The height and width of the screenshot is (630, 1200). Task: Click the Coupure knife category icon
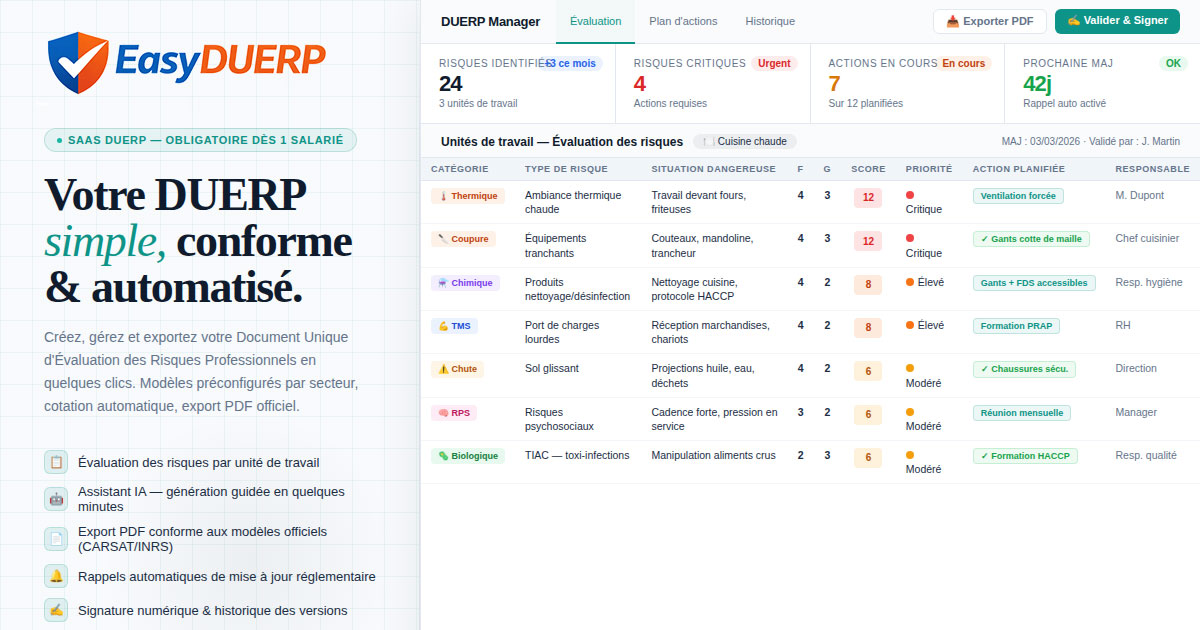point(443,238)
